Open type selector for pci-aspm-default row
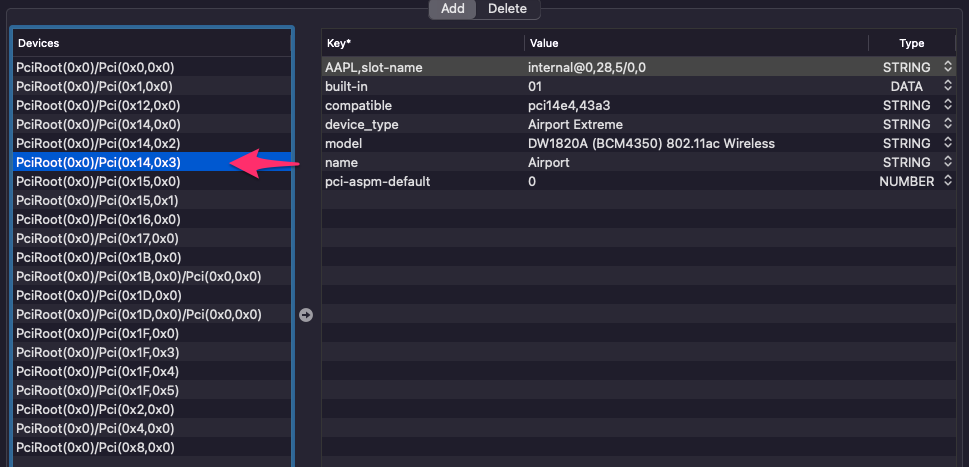 pyautogui.click(x=948, y=181)
